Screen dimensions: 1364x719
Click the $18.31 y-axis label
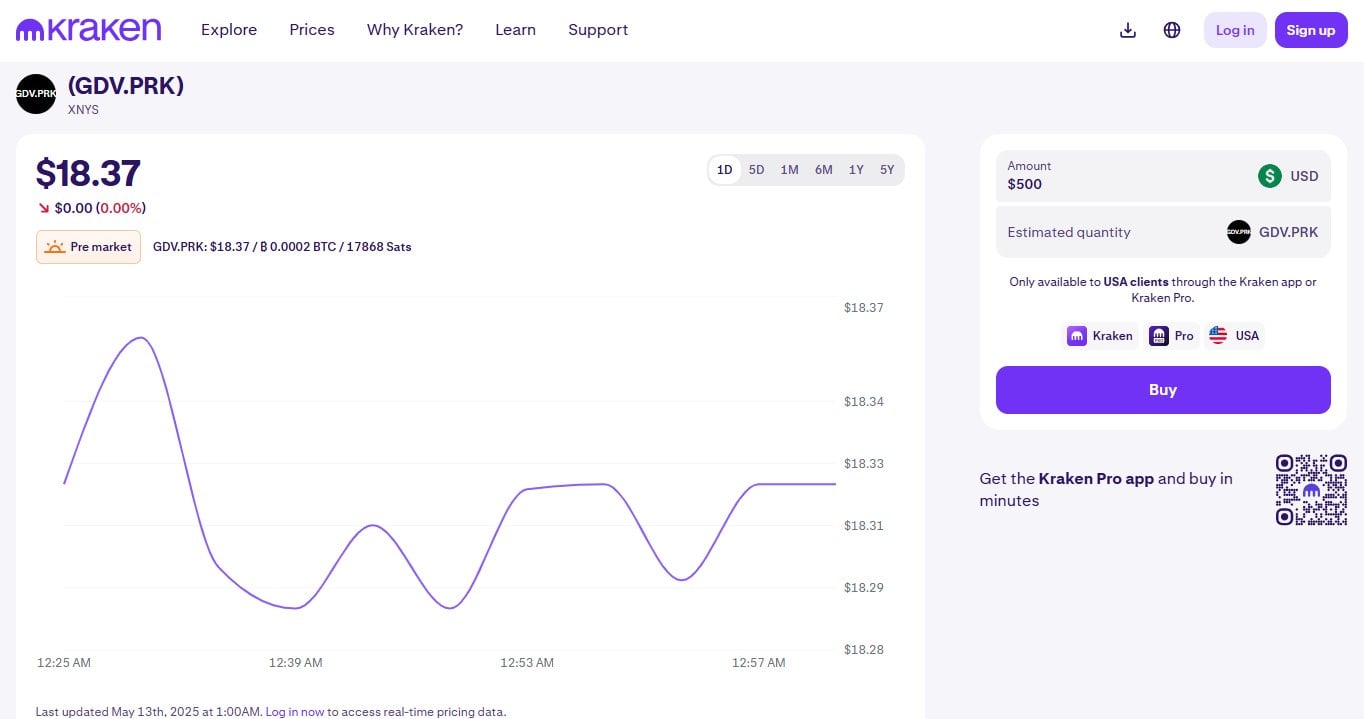[864, 526]
